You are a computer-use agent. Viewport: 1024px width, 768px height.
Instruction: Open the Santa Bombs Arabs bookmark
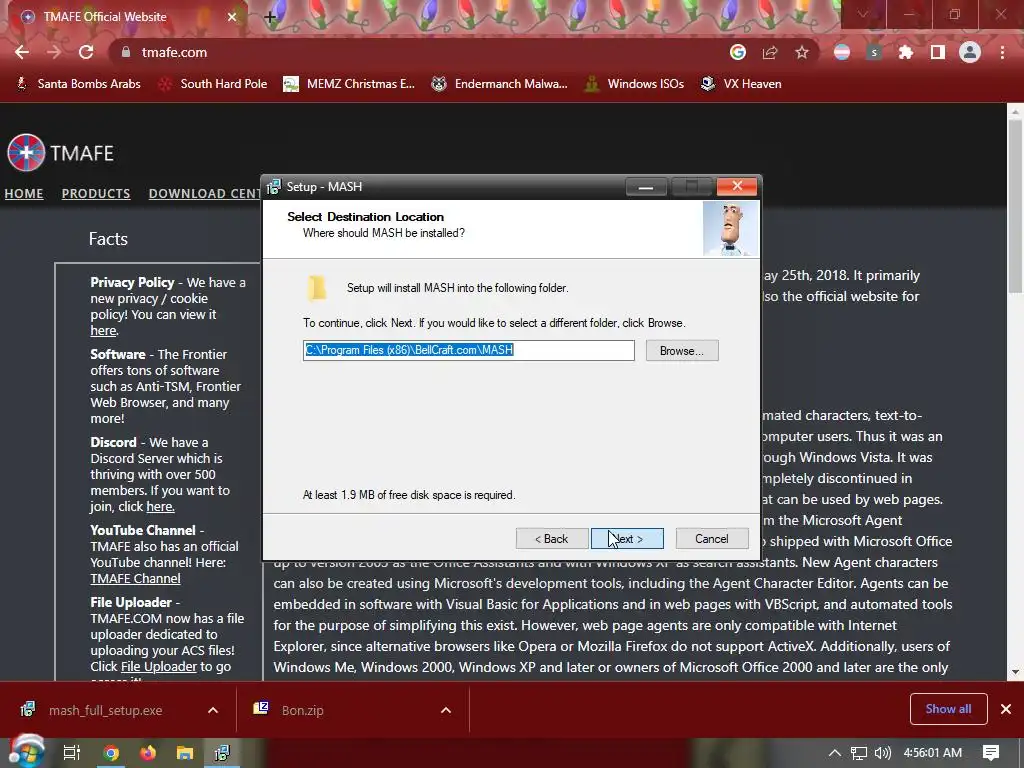[78, 84]
